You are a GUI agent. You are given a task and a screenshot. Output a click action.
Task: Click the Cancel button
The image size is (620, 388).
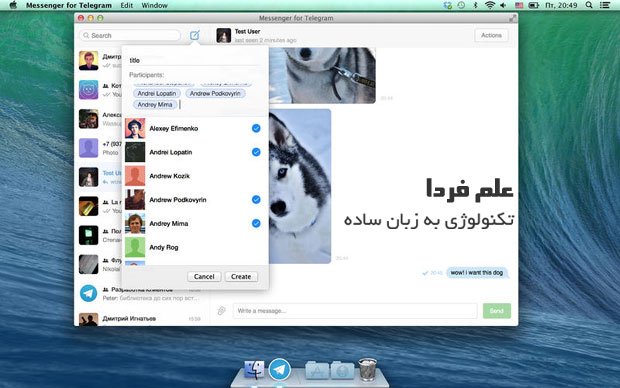204,276
